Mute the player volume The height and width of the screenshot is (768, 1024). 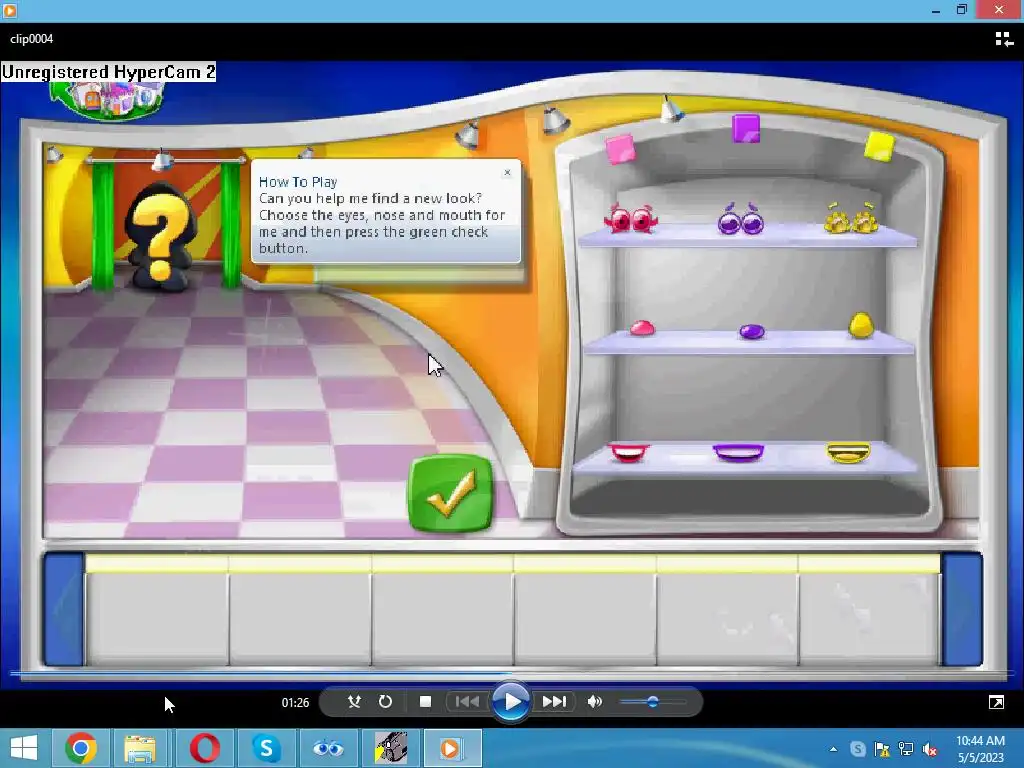tap(594, 701)
